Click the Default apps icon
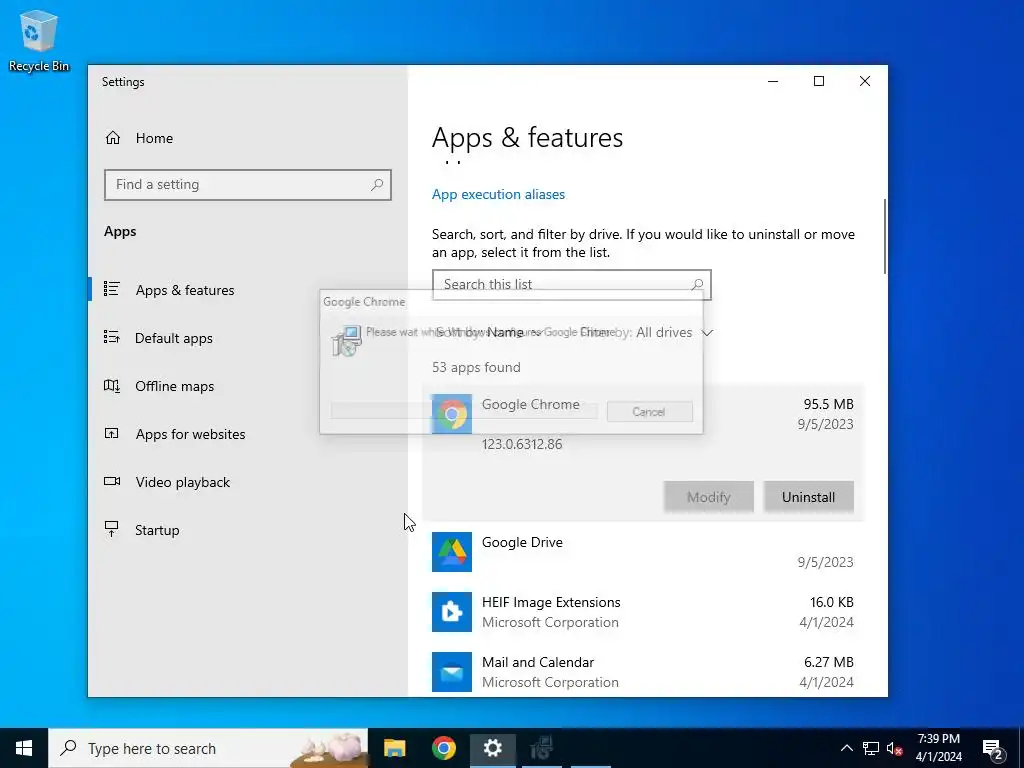Screen dimensions: 1024x768 click(112, 337)
